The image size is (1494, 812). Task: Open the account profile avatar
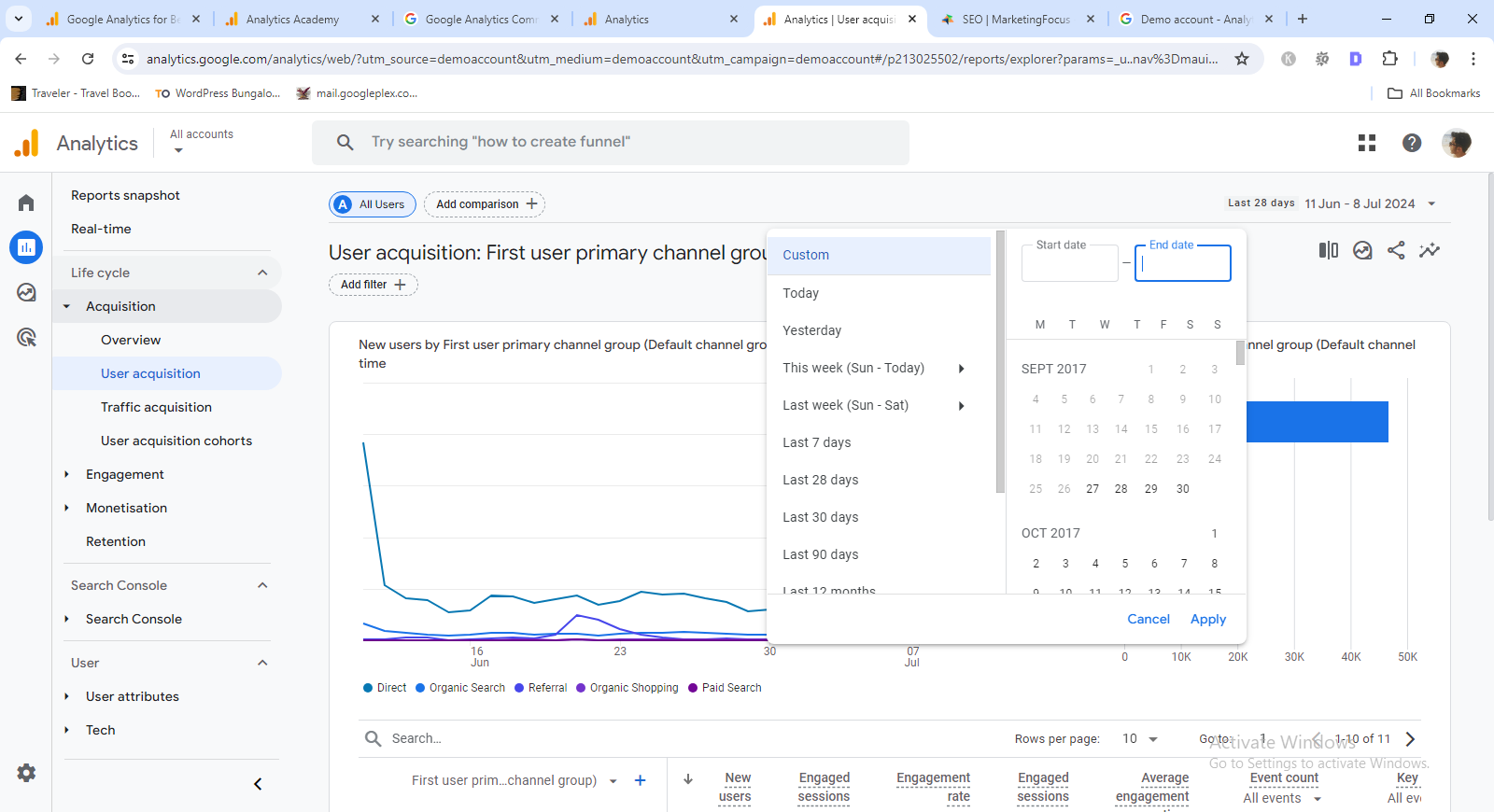(1457, 143)
